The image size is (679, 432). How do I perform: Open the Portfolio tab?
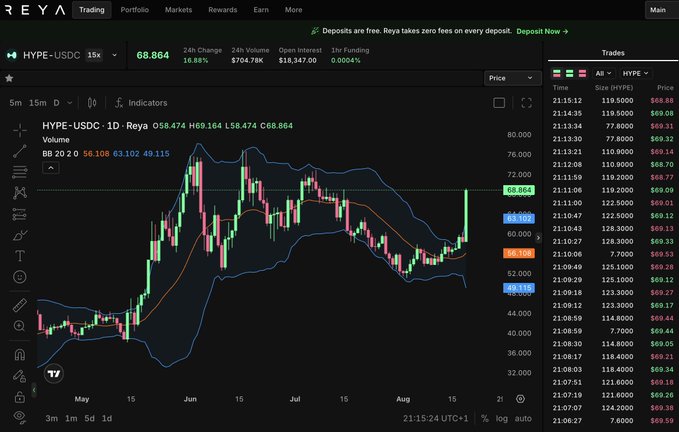pyautogui.click(x=135, y=10)
